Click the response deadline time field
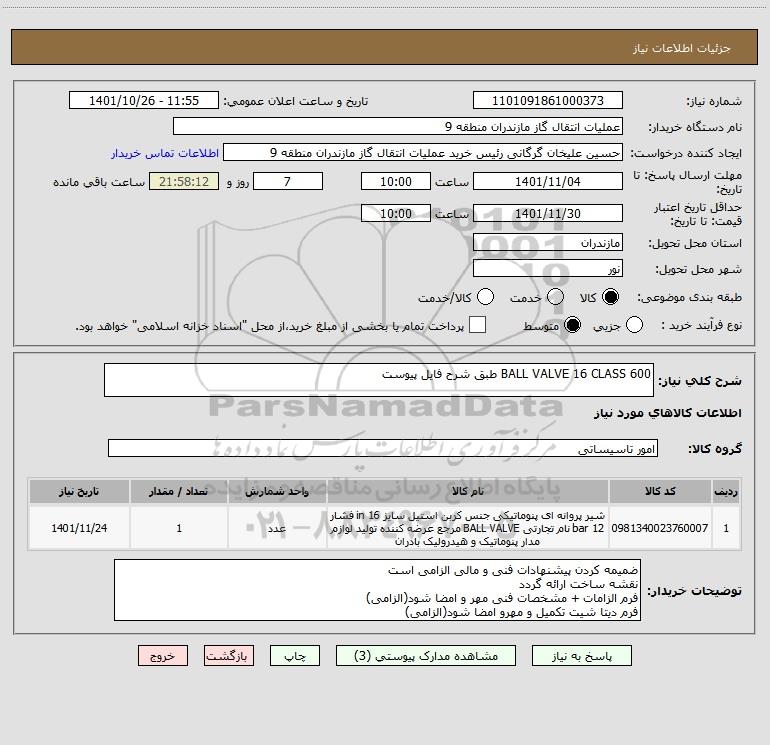770x745 pixels. [x=396, y=181]
